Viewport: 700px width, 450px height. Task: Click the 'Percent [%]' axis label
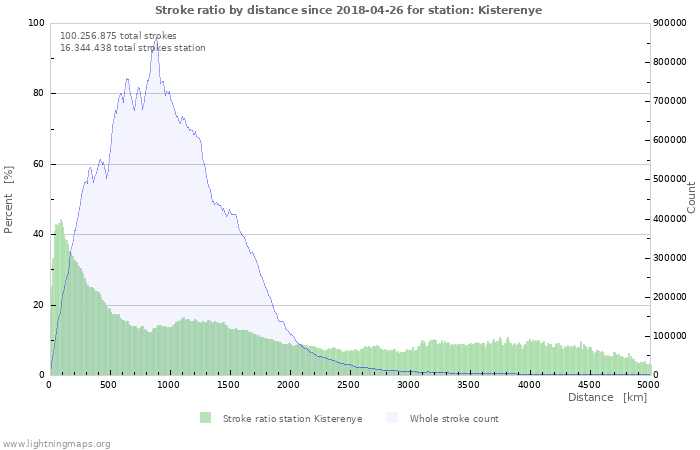click(x=8, y=200)
